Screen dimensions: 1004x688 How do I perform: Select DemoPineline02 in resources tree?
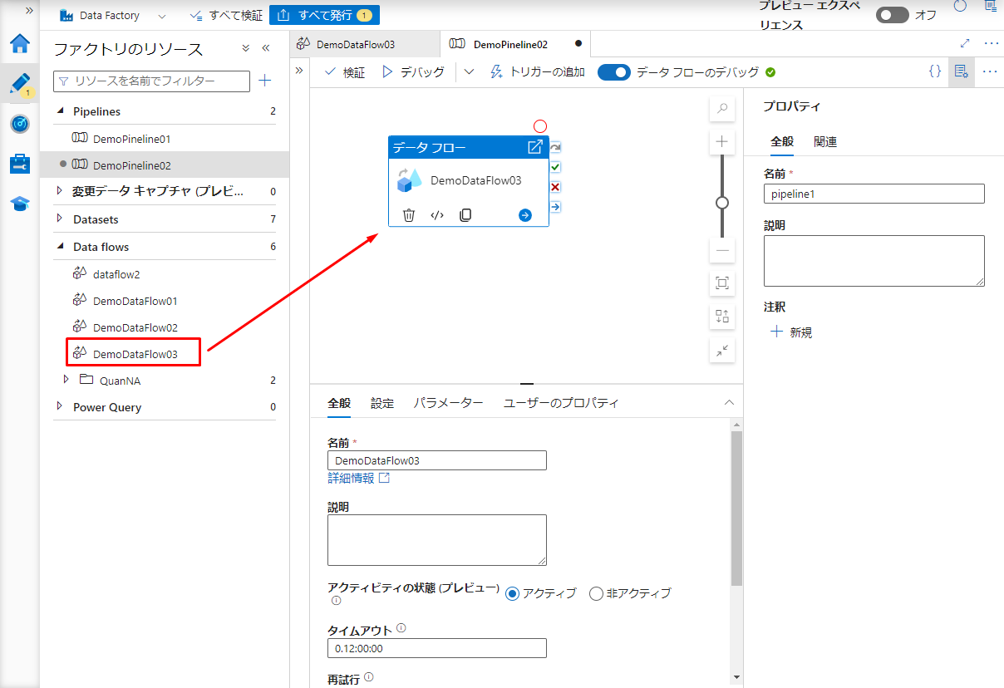(x=131, y=165)
